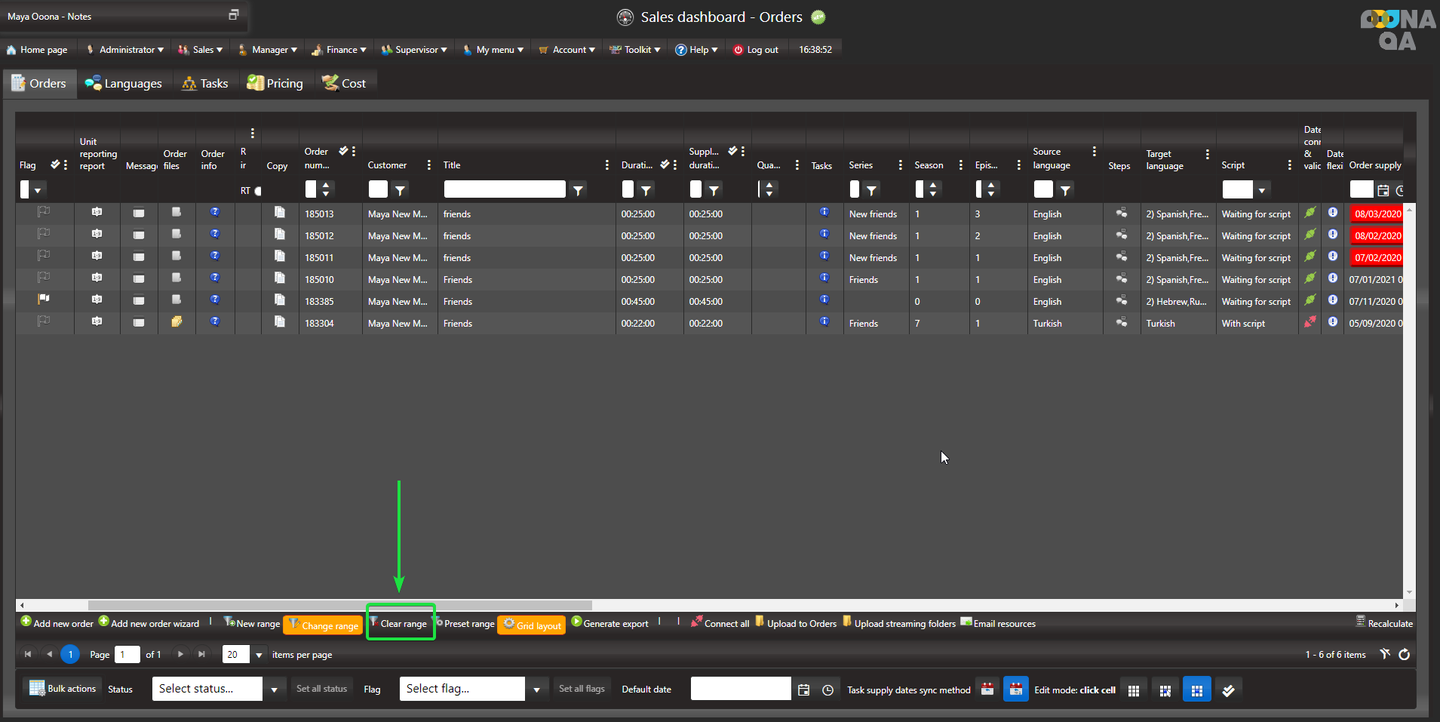1440x722 pixels.
Task: Open the Finance menu
Action: pyautogui.click(x=339, y=49)
